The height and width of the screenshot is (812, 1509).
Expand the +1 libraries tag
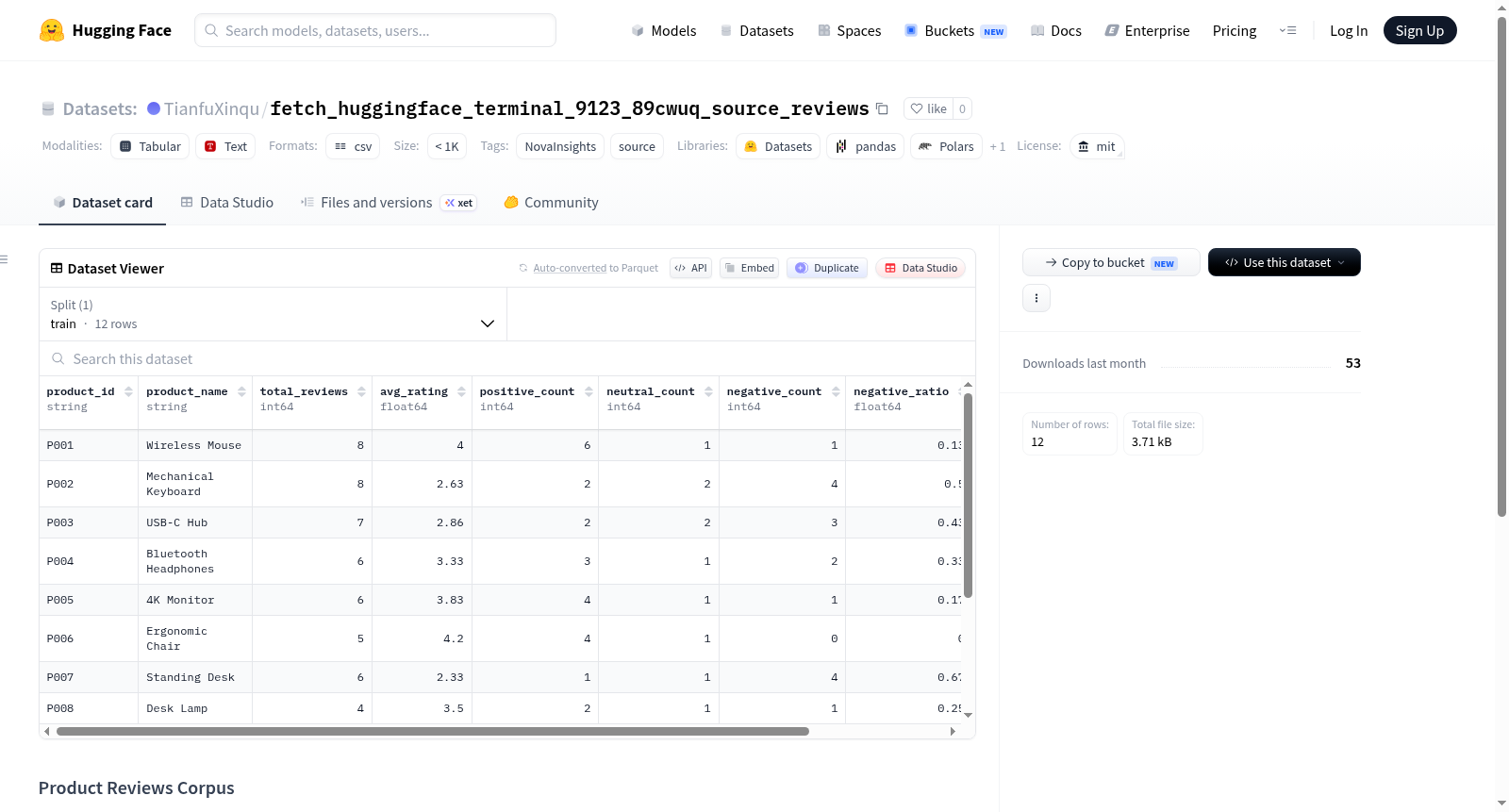[998, 146]
